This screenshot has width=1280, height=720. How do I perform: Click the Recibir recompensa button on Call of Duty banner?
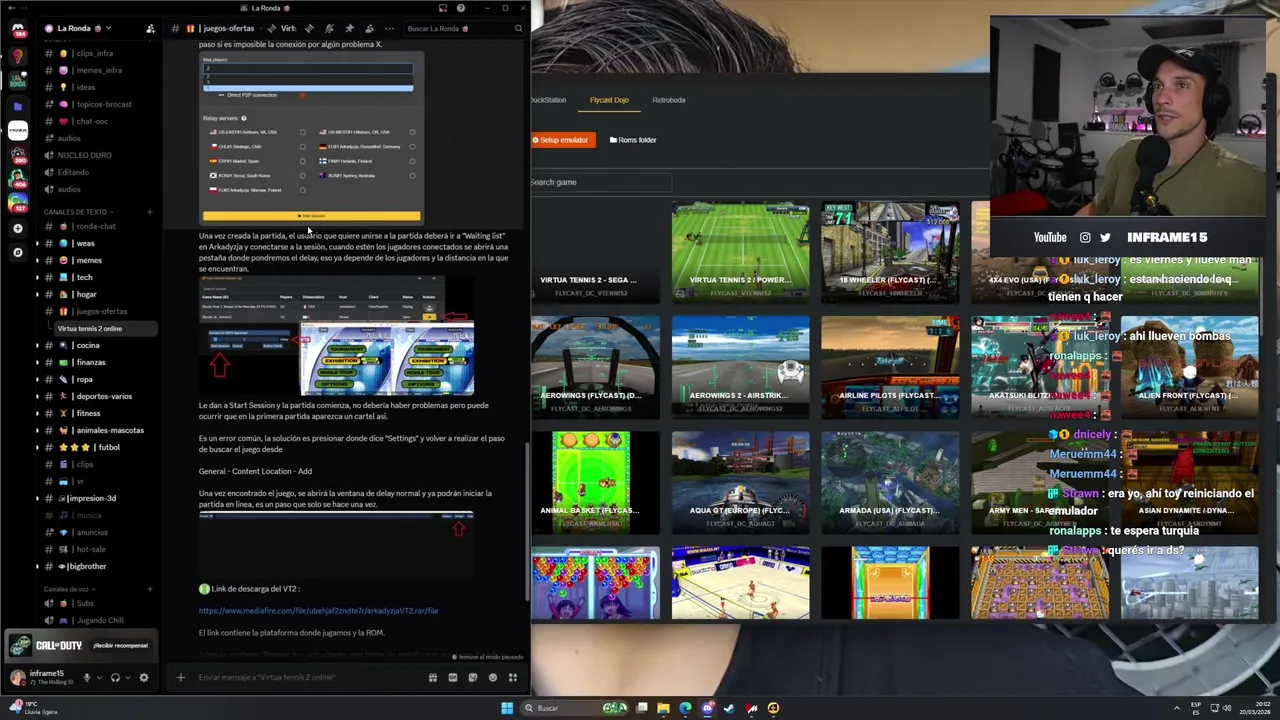pyautogui.click(x=120, y=645)
